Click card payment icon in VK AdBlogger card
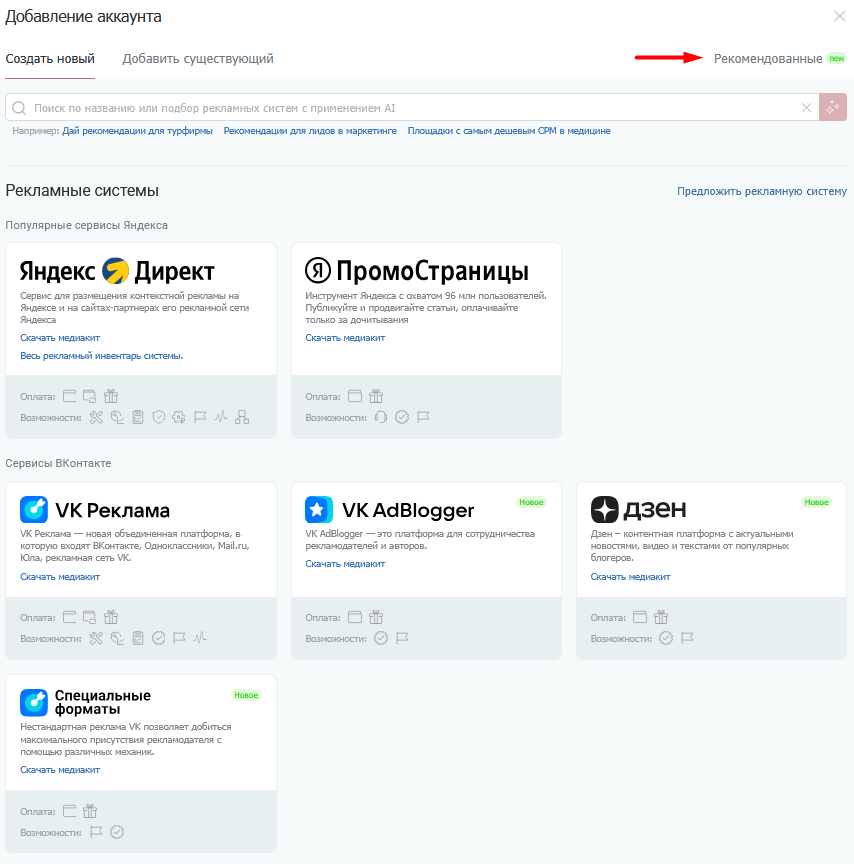This screenshot has height=864, width=854. click(x=355, y=617)
